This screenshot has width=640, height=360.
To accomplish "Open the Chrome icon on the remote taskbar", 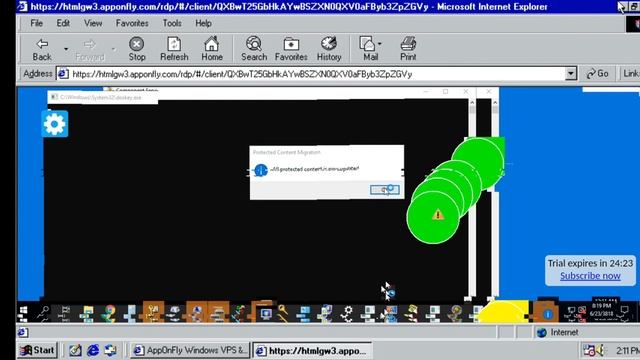I will tap(109, 313).
